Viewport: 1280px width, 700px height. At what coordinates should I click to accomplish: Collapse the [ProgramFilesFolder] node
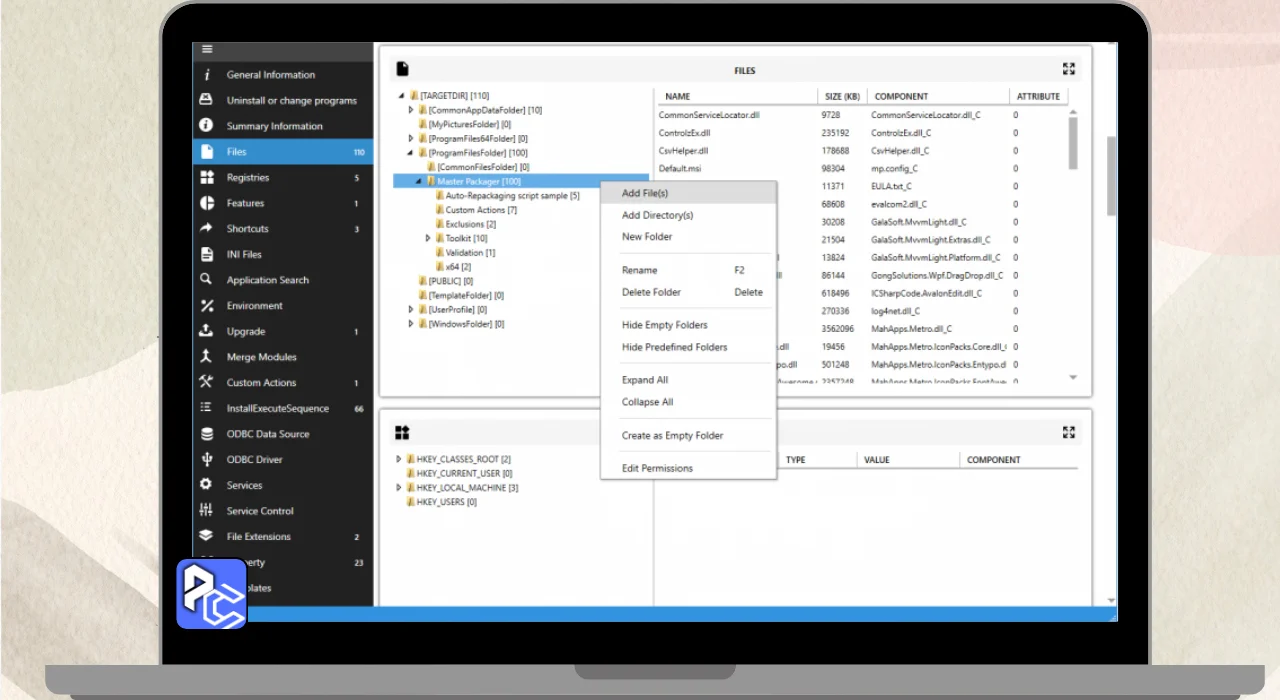click(410, 153)
